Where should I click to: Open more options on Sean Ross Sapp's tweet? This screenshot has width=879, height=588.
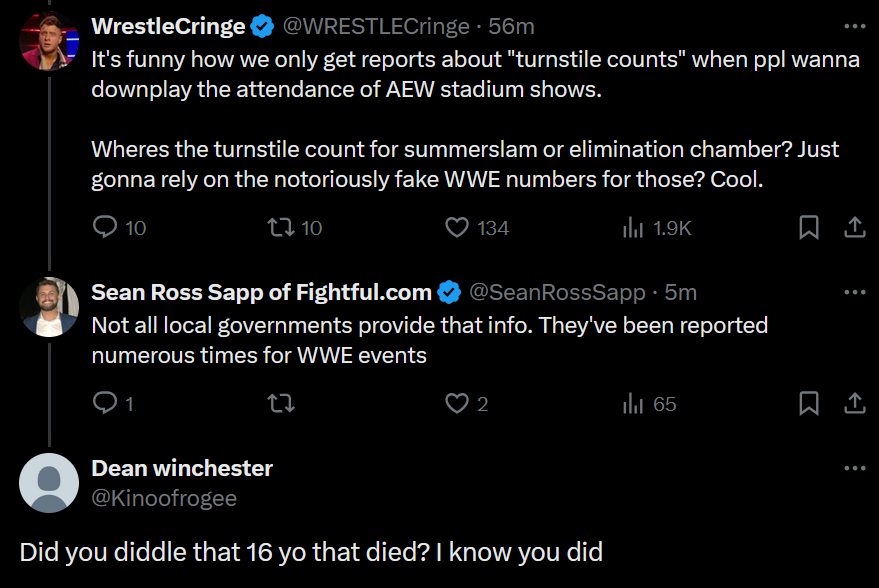point(855,292)
